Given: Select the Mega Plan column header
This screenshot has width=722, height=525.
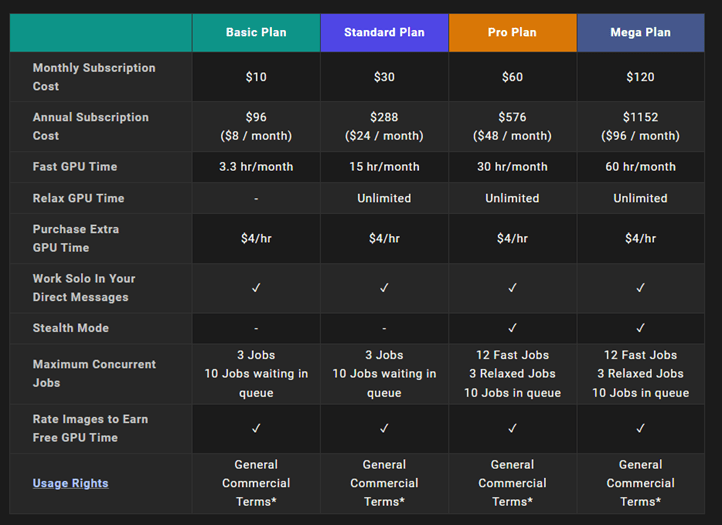Looking at the screenshot, I should (x=640, y=32).
